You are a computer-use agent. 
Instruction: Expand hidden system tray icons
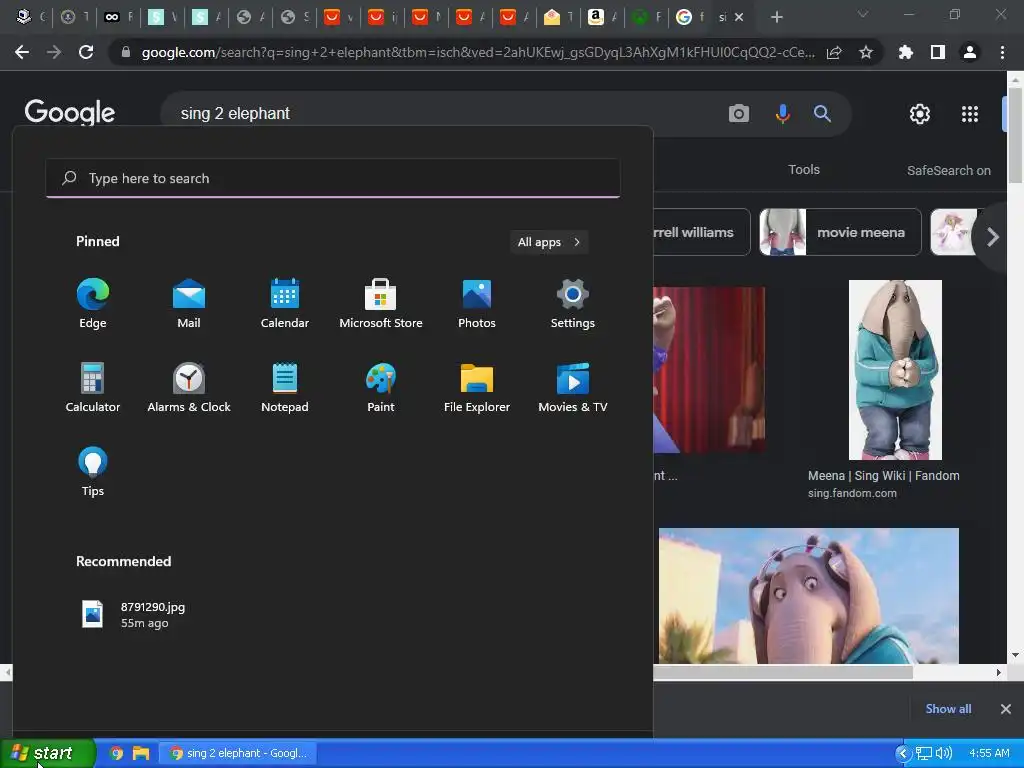point(903,753)
